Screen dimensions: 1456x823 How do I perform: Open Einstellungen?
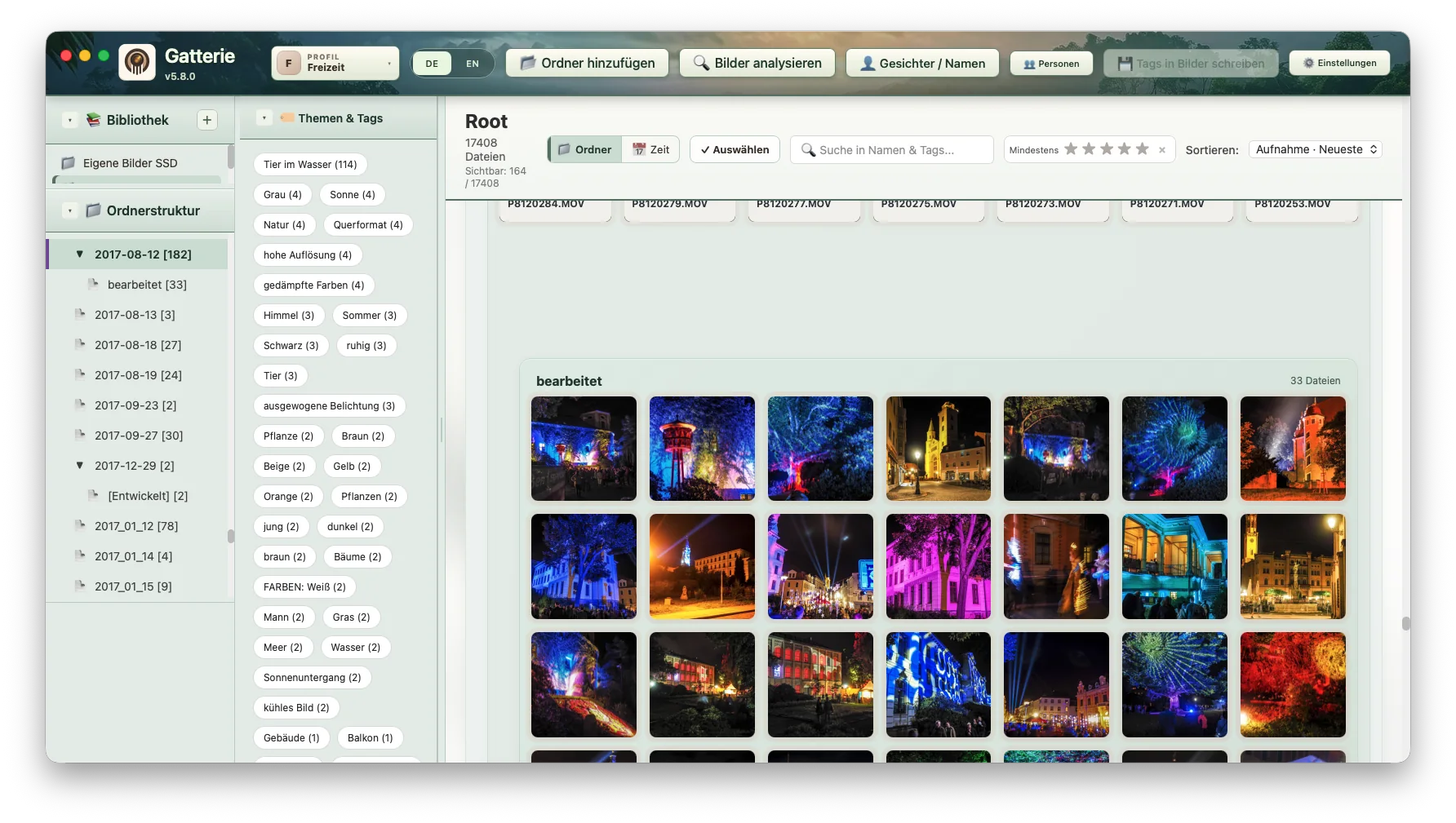(1339, 63)
